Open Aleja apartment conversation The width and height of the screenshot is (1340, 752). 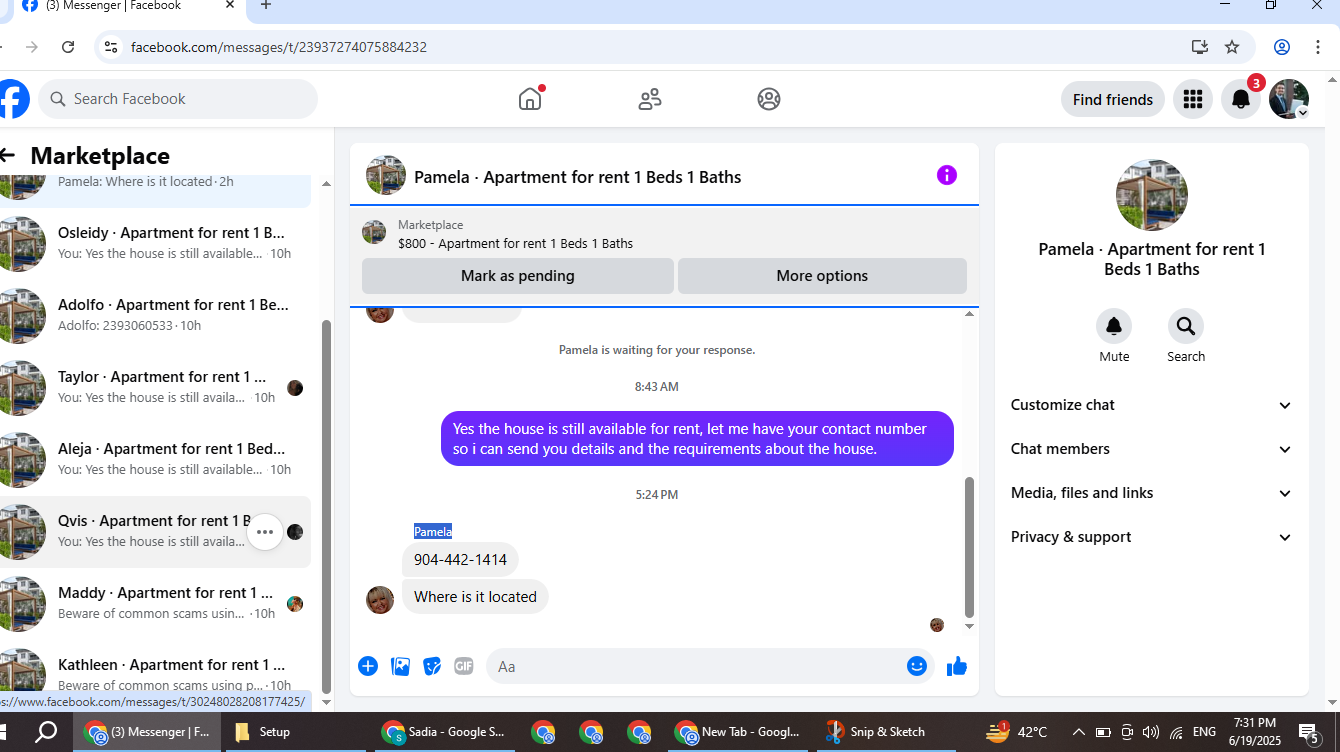click(x=155, y=458)
